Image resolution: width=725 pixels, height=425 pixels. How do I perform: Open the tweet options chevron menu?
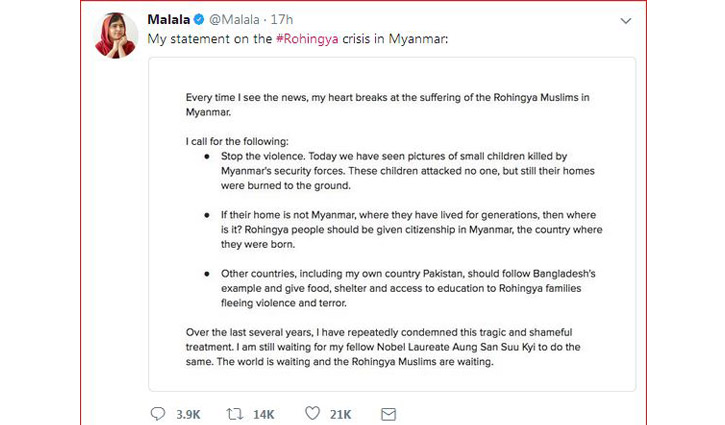pos(625,20)
